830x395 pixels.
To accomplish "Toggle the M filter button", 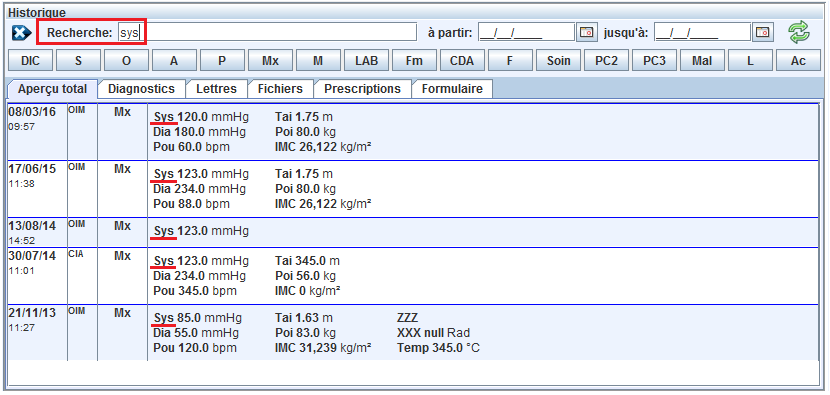I will [x=319, y=60].
